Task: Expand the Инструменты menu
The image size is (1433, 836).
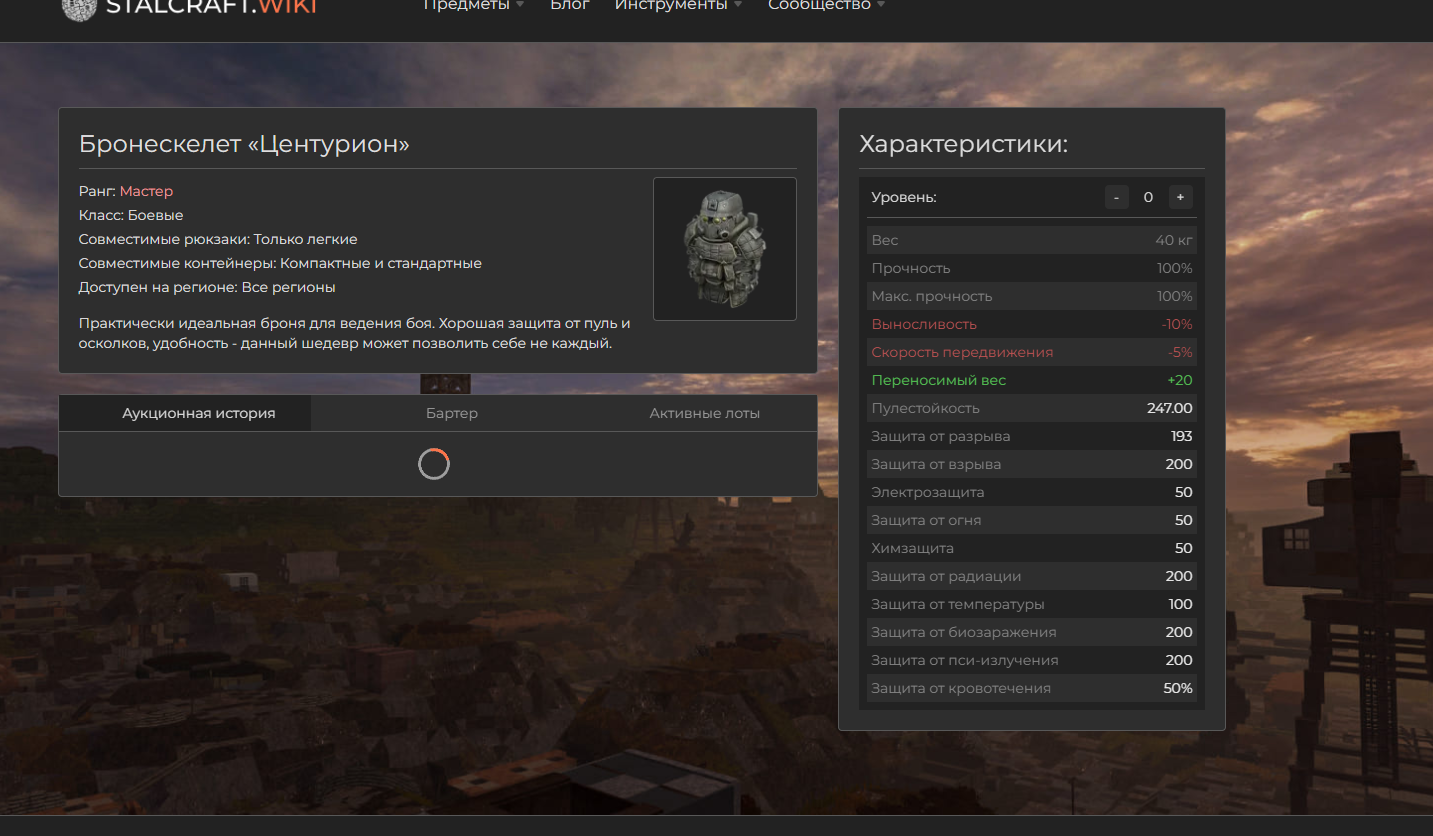Action: 678,6
